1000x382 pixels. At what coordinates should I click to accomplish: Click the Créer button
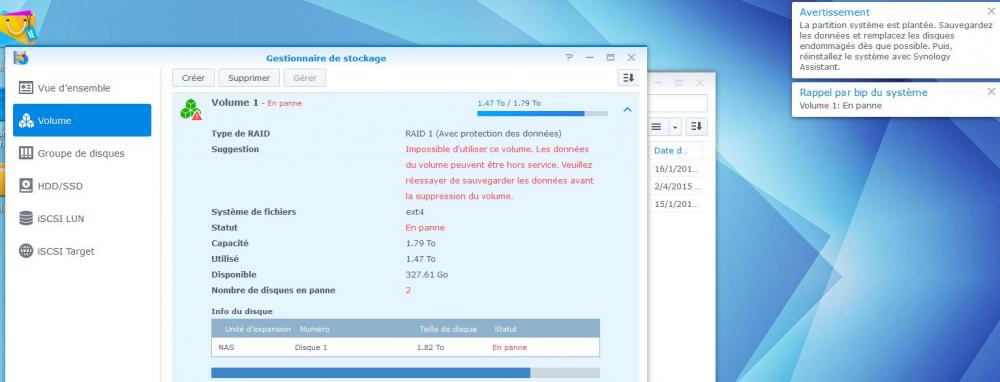pyautogui.click(x=193, y=78)
